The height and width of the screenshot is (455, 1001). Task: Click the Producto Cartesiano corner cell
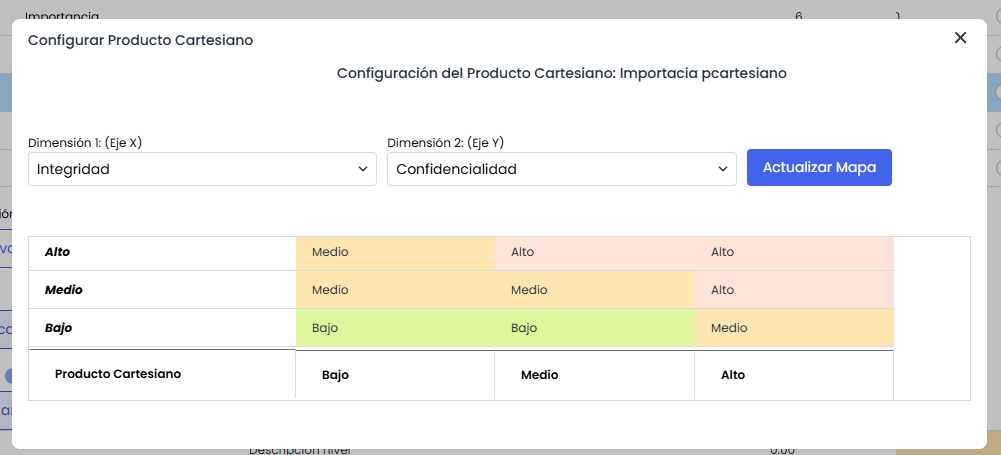118,373
